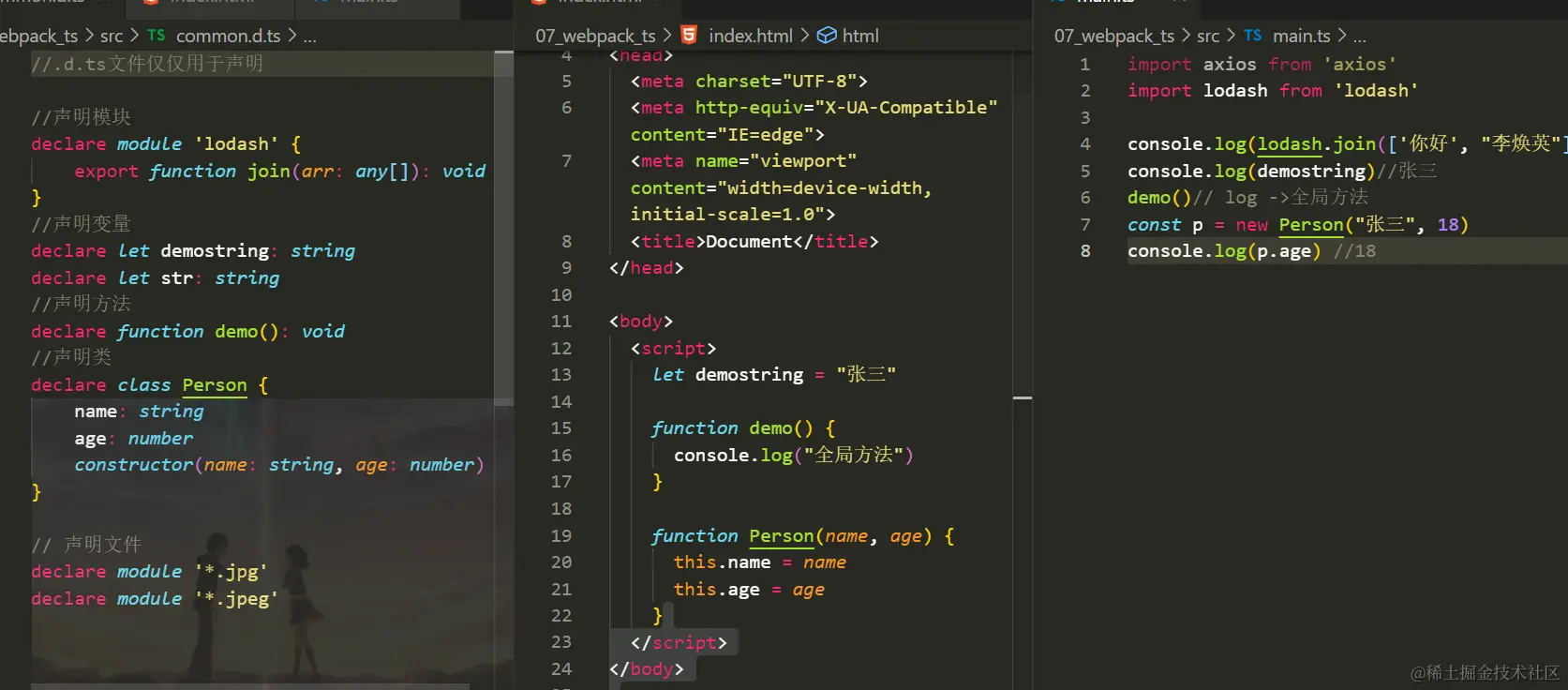Viewport: 1568px width, 690px height.
Task: Click 'demo()' in declare function line
Action: [x=246, y=331]
